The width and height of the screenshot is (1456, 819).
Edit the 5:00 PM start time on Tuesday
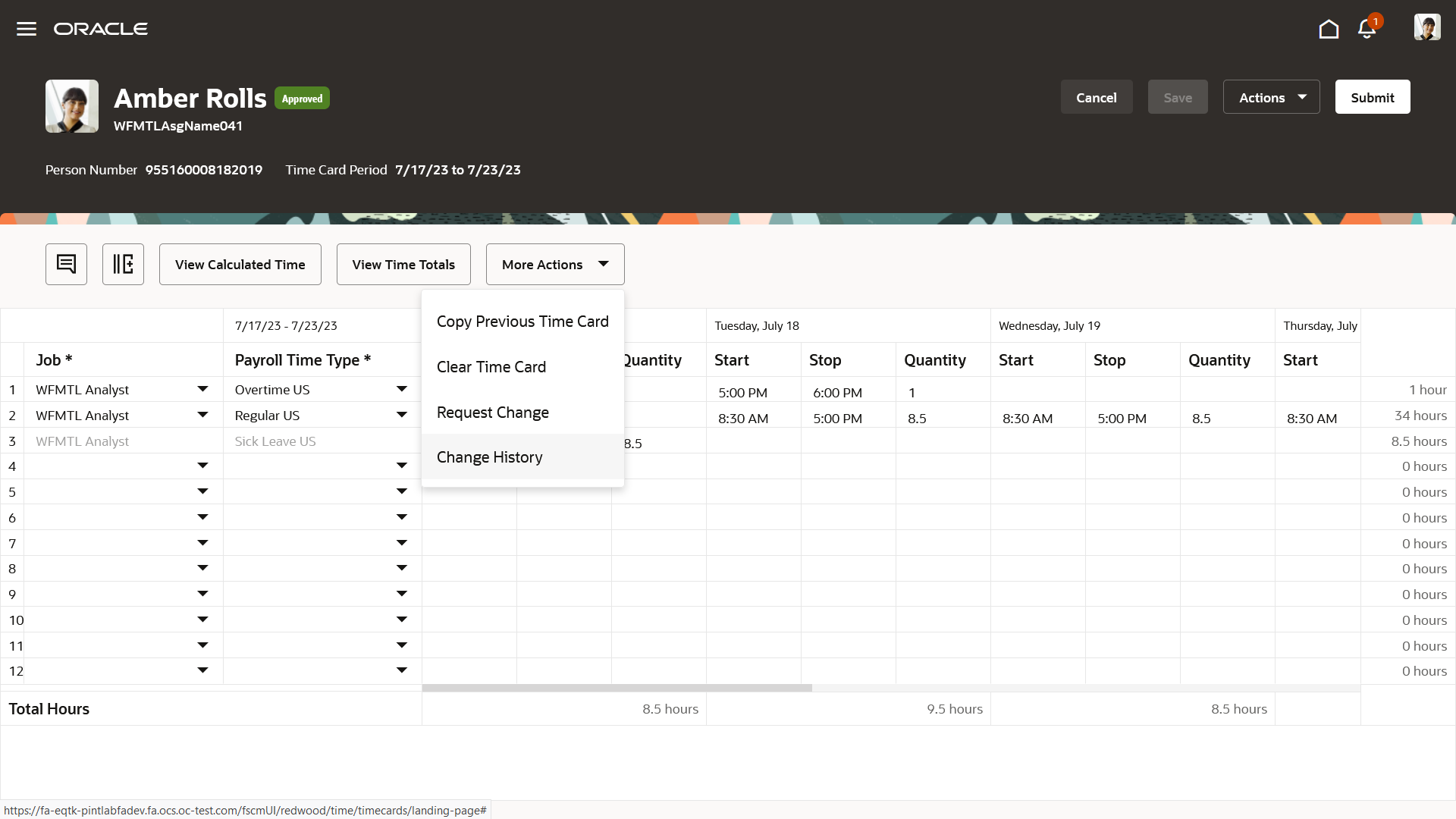(743, 392)
